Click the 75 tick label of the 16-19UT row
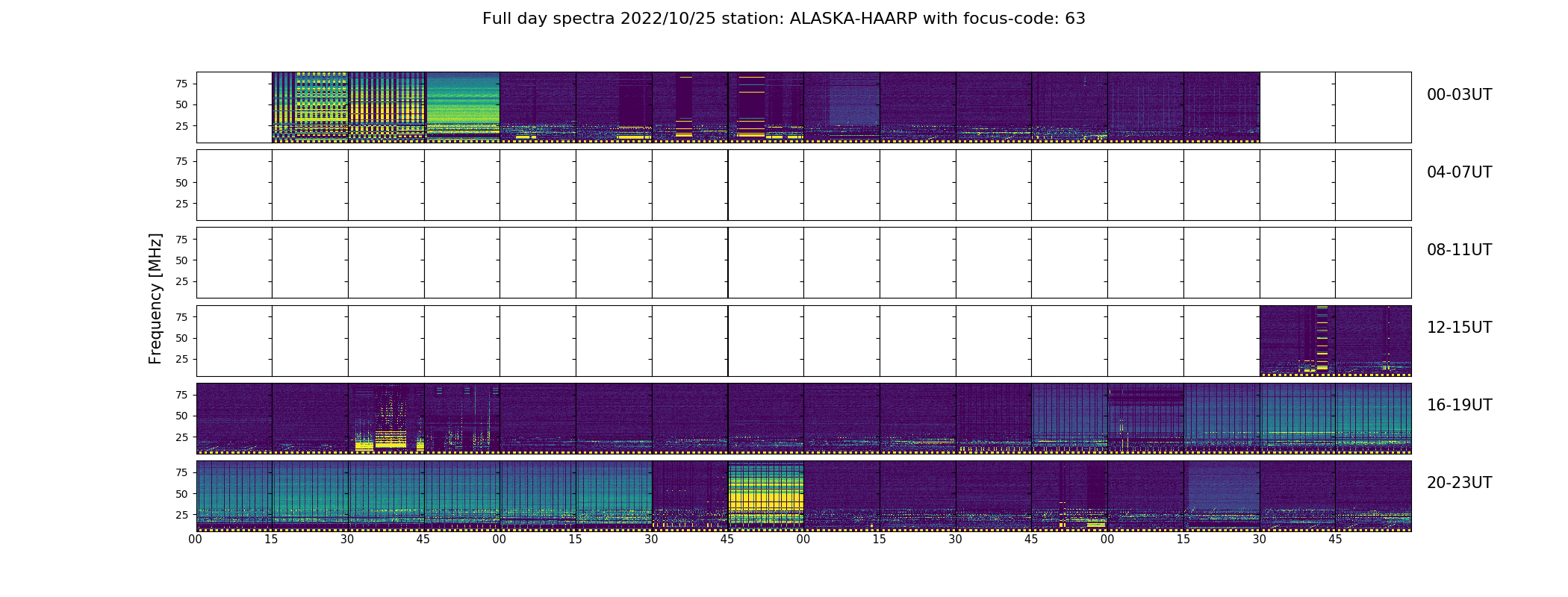Screen dimensions: 1568x597 (x=181, y=395)
